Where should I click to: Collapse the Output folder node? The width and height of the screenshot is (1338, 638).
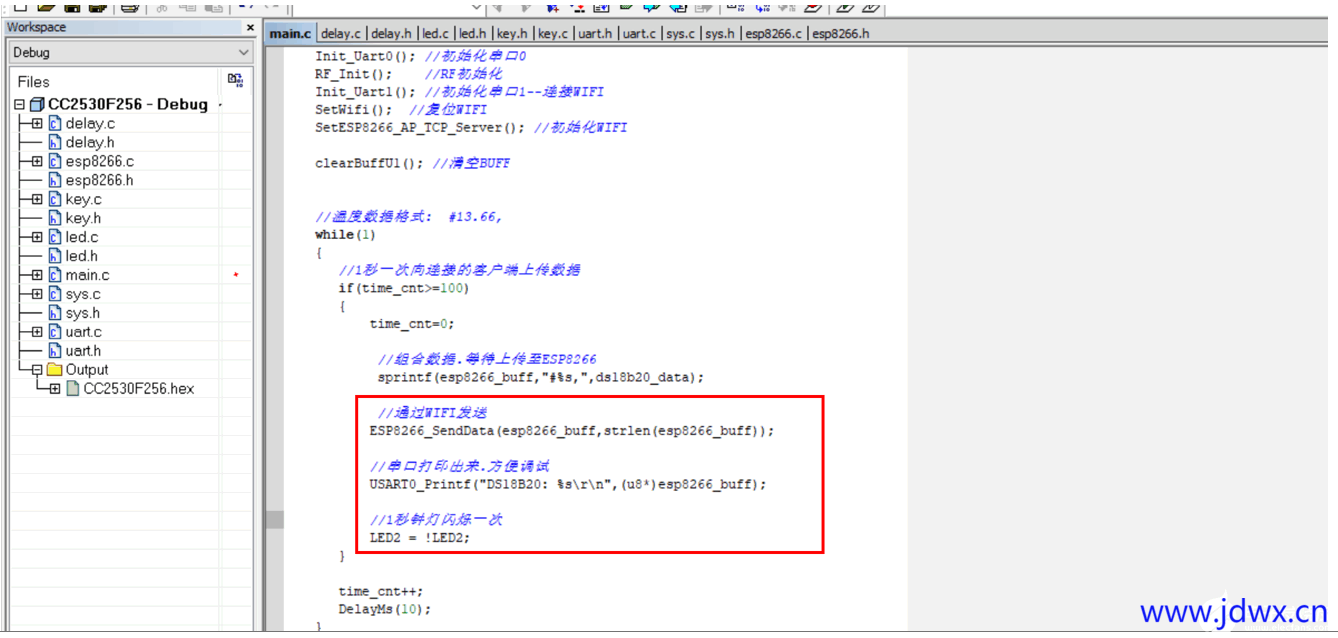(x=37, y=370)
